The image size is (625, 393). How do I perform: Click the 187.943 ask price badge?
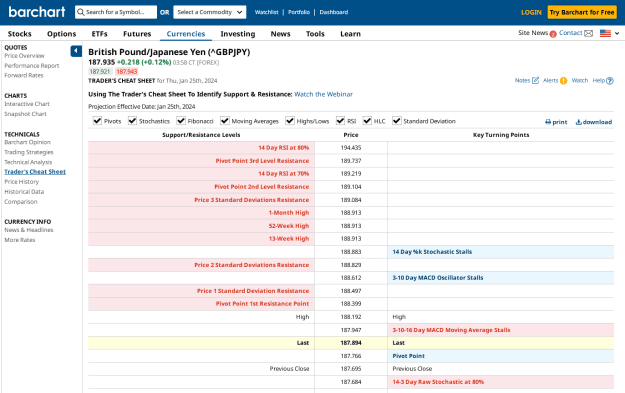[127, 72]
